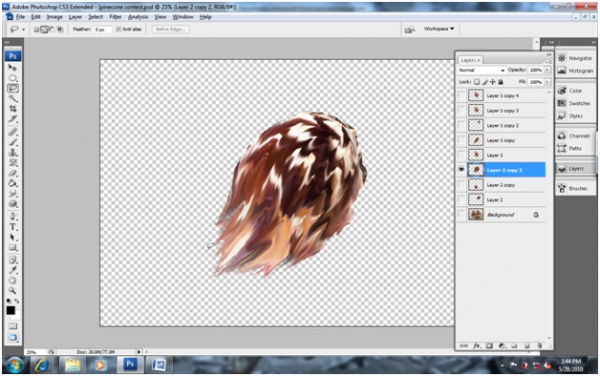Show the Layer 2 copy layer

click(461, 185)
